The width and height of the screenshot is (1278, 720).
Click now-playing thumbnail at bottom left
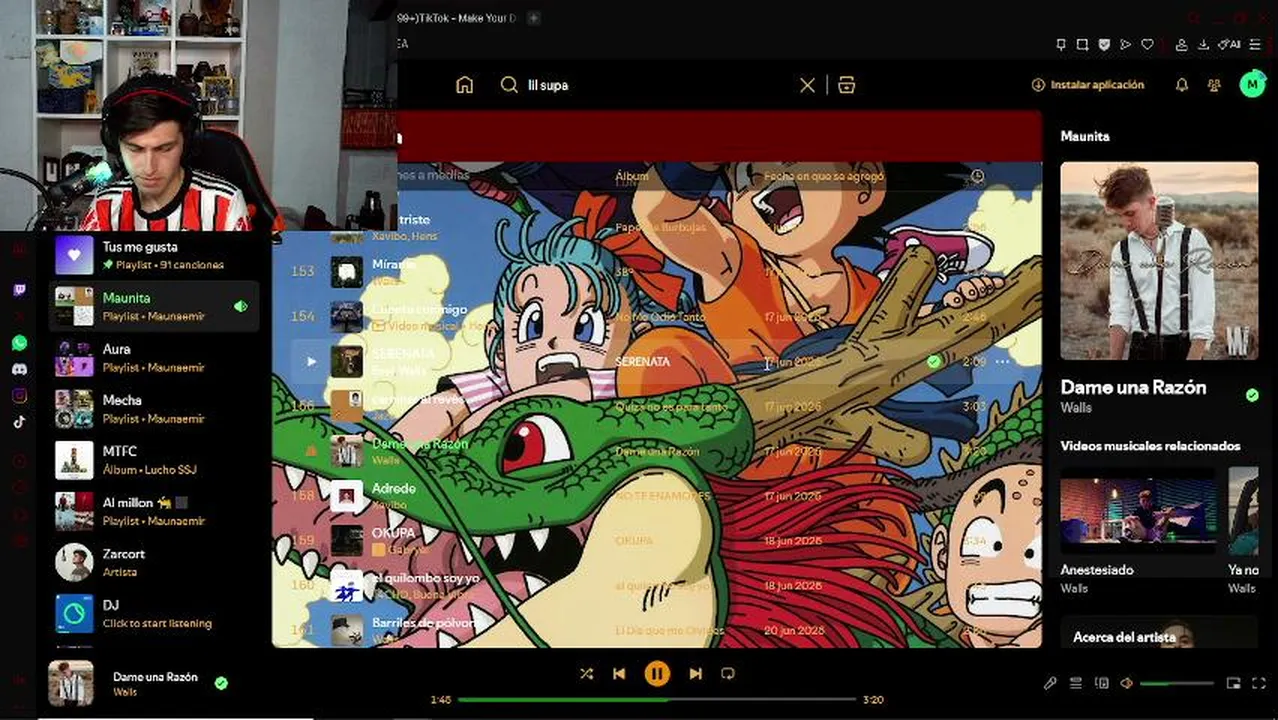pos(71,684)
